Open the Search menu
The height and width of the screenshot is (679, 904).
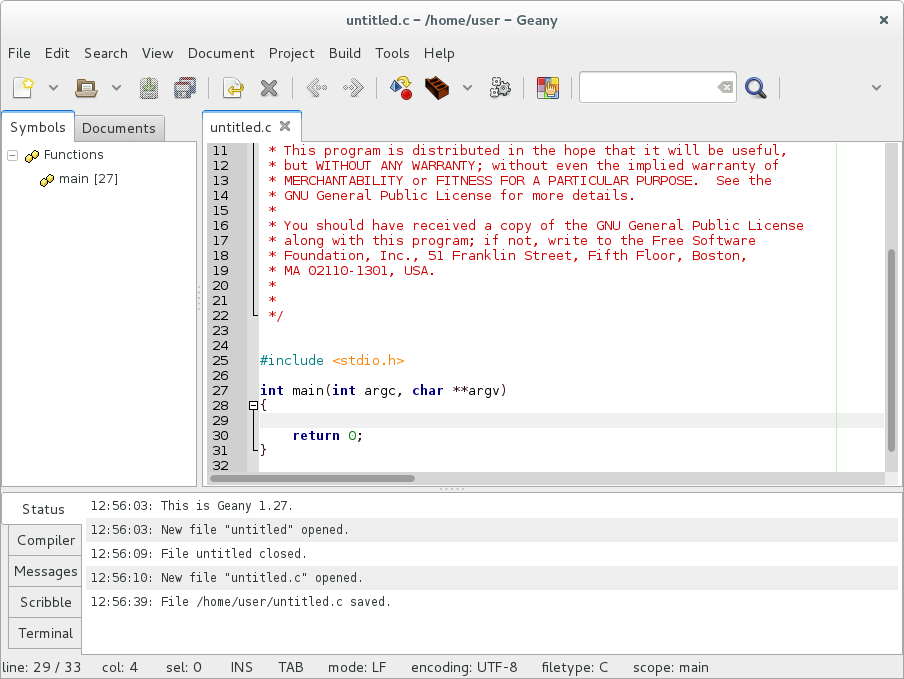click(x=106, y=53)
